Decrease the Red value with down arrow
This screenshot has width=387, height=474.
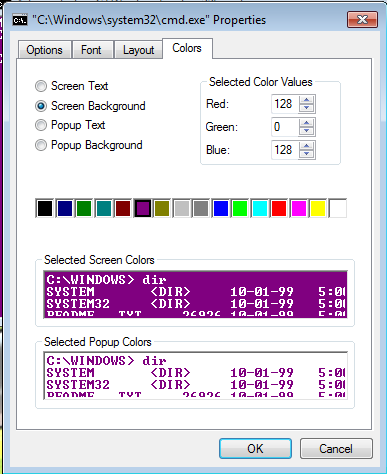point(307,108)
